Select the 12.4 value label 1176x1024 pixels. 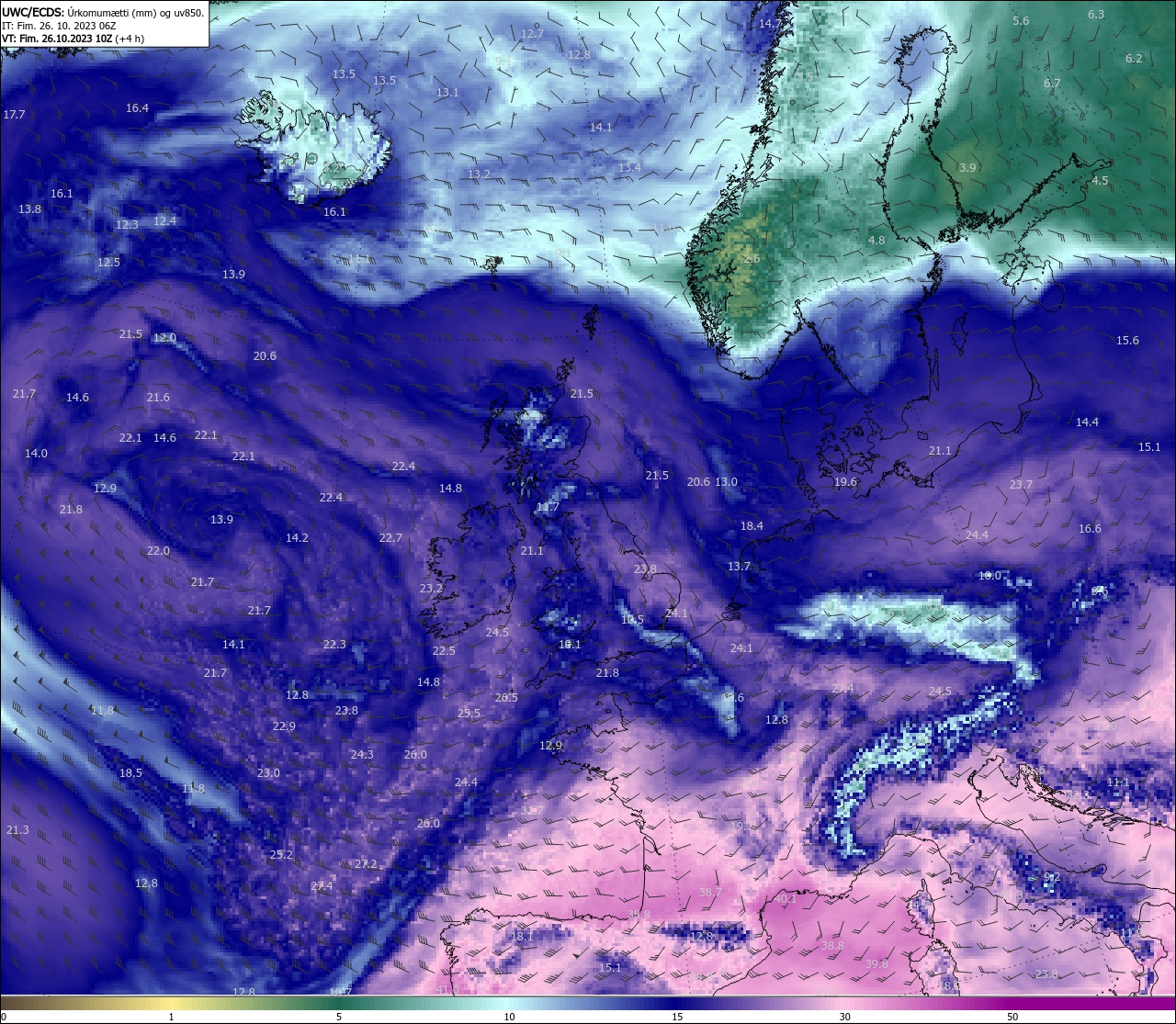pyautogui.click(x=164, y=221)
